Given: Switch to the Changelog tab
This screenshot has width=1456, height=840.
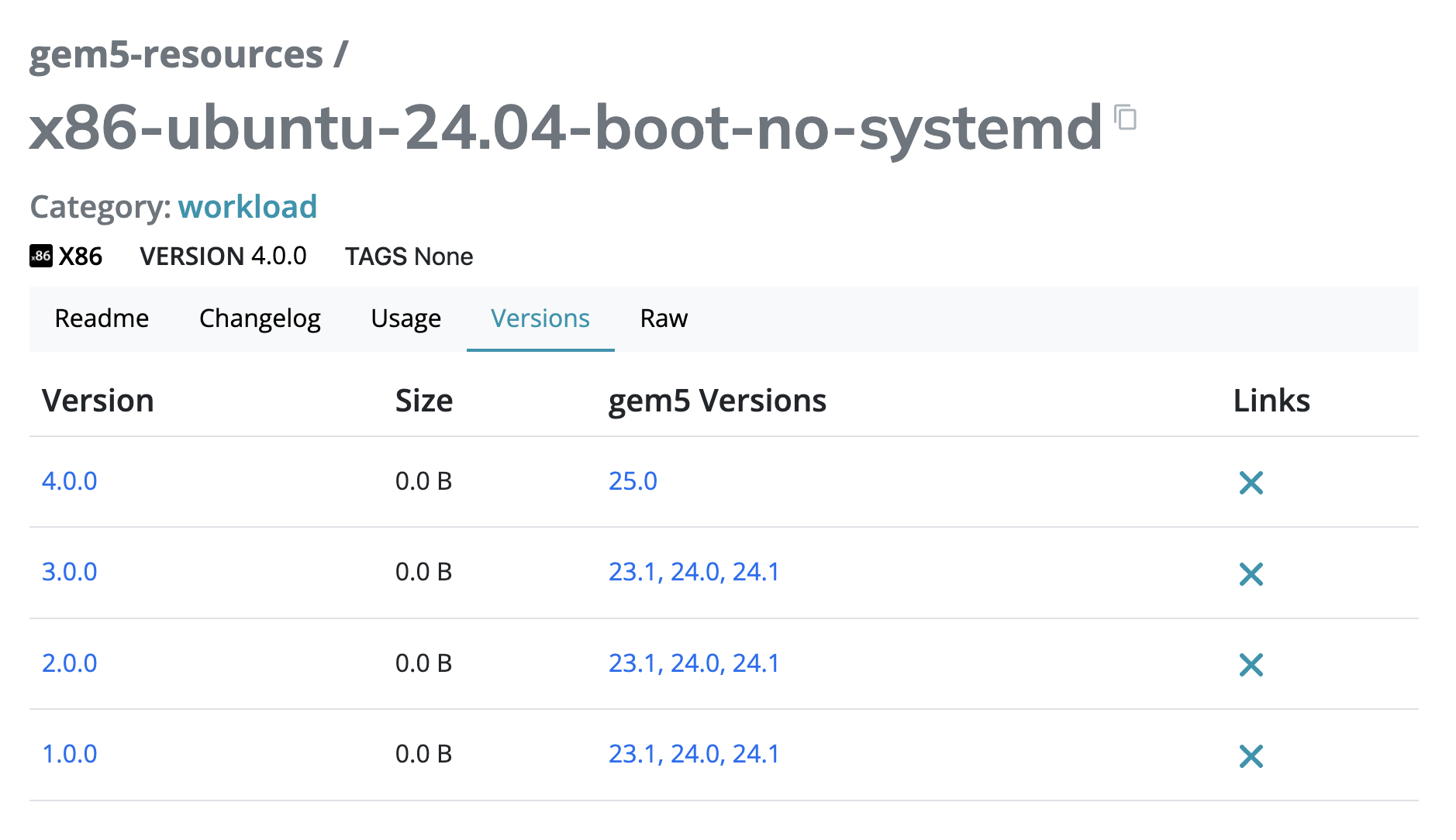Looking at the screenshot, I should point(260,318).
